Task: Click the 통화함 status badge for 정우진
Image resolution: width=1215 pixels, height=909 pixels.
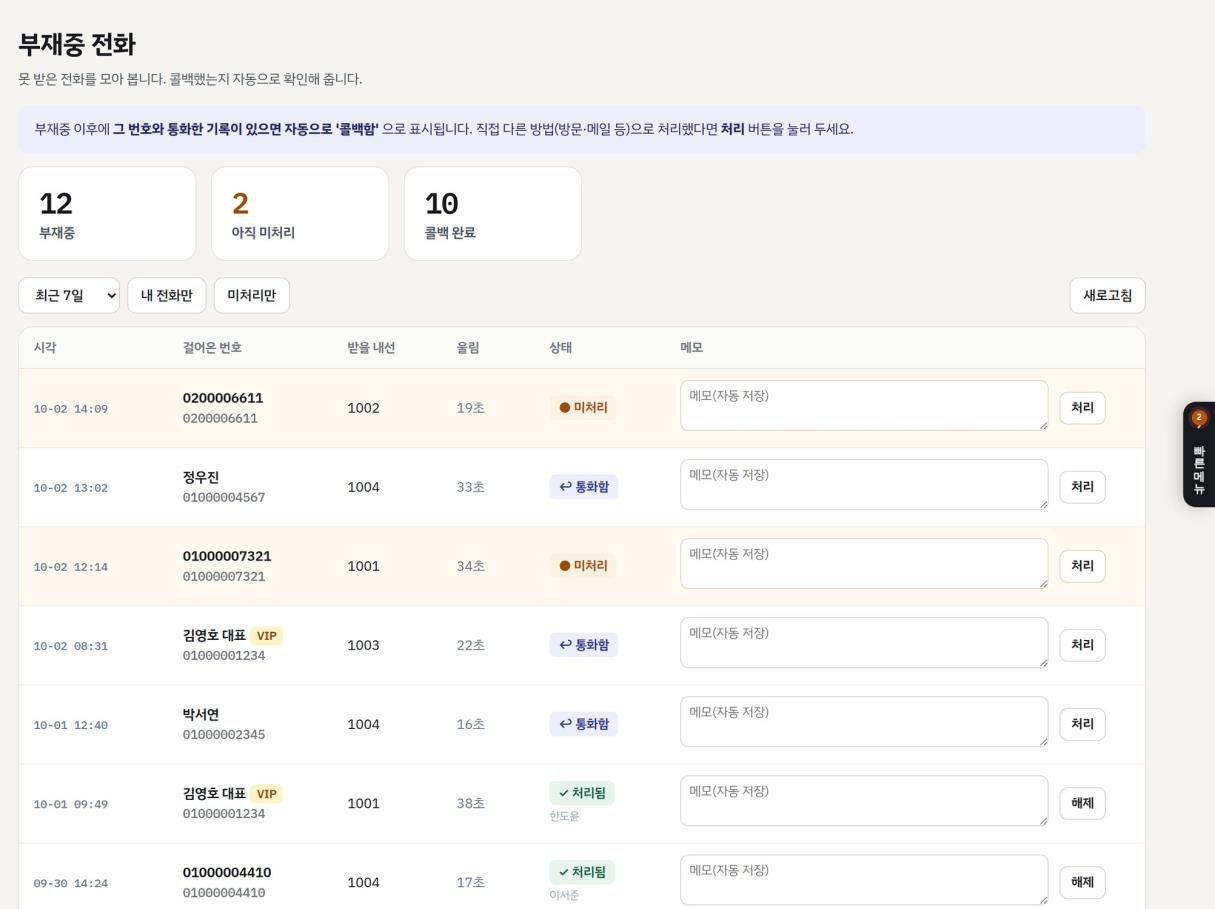Action: coord(583,487)
